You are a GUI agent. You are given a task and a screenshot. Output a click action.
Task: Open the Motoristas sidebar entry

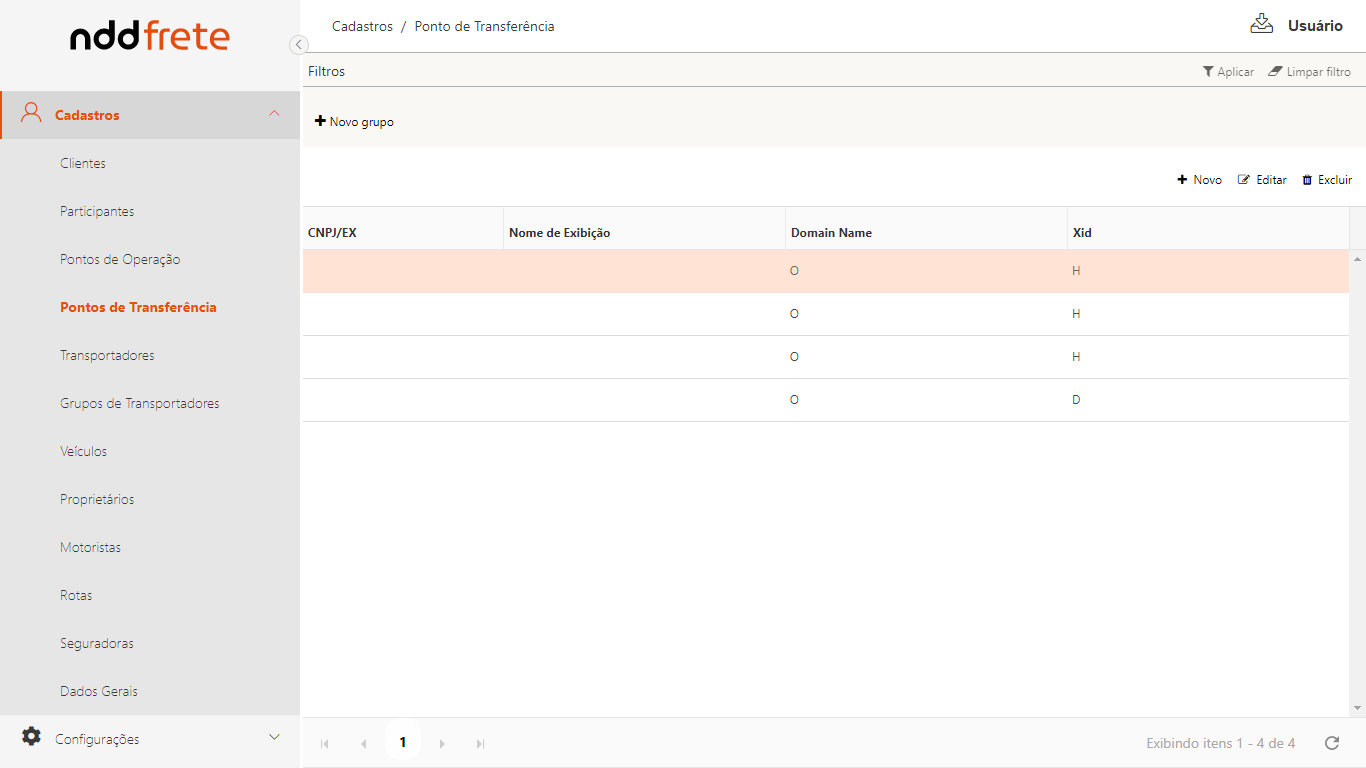[90, 547]
